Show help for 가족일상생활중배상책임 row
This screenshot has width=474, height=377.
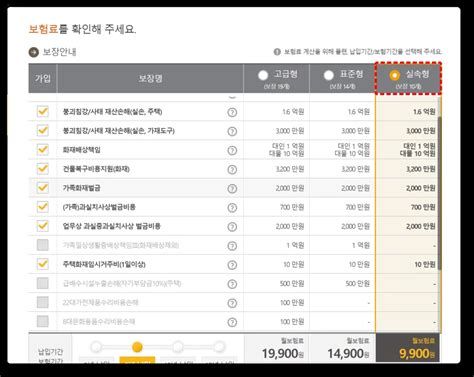(232, 246)
